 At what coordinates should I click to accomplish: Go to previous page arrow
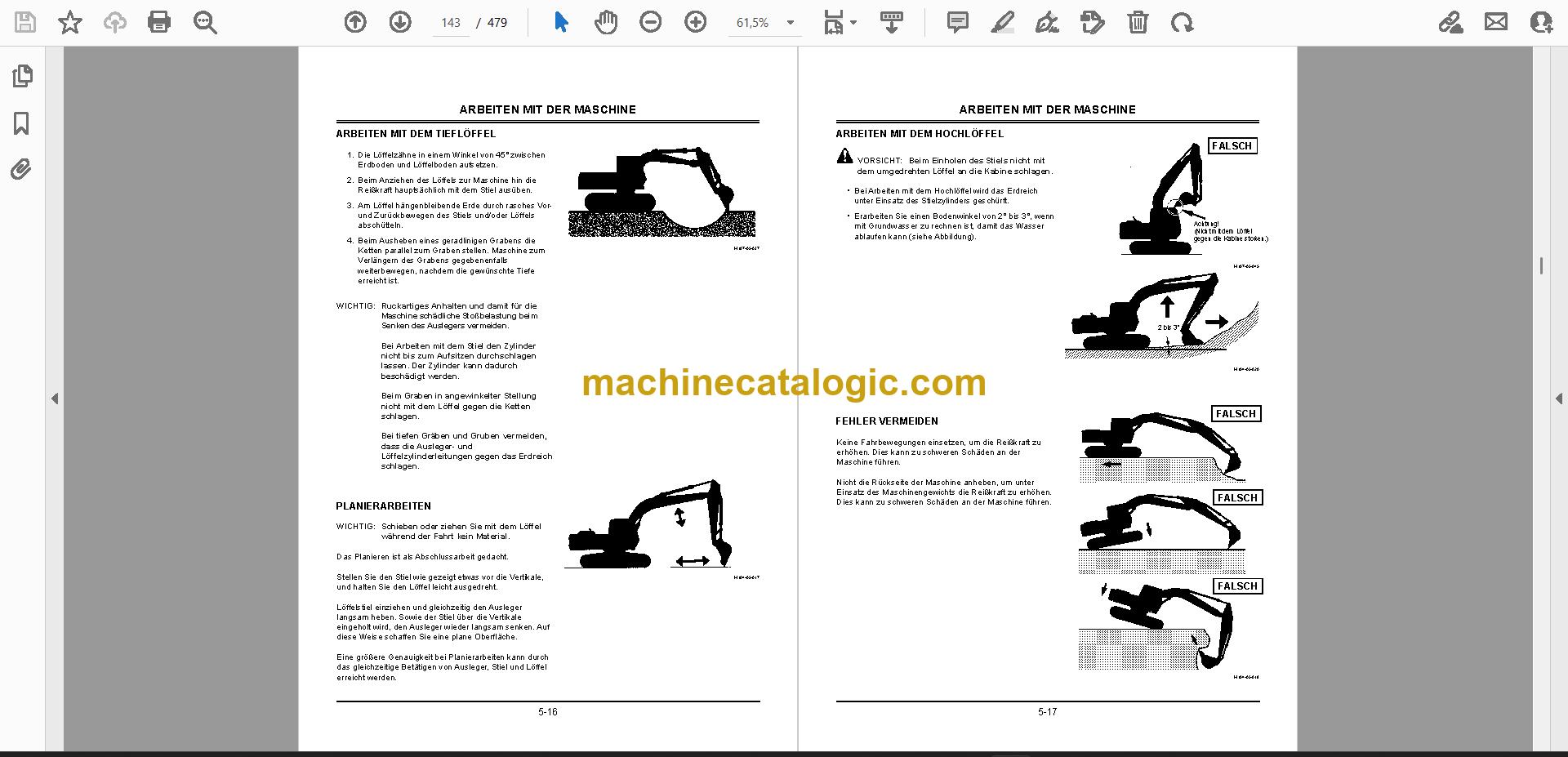[x=355, y=22]
